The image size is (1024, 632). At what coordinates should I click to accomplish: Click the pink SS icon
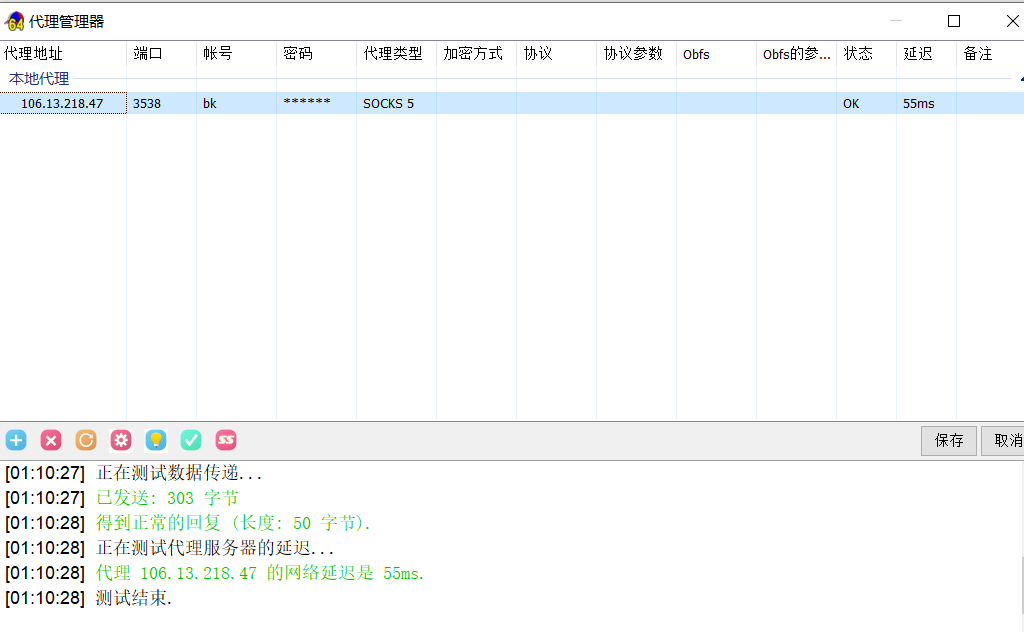226,441
